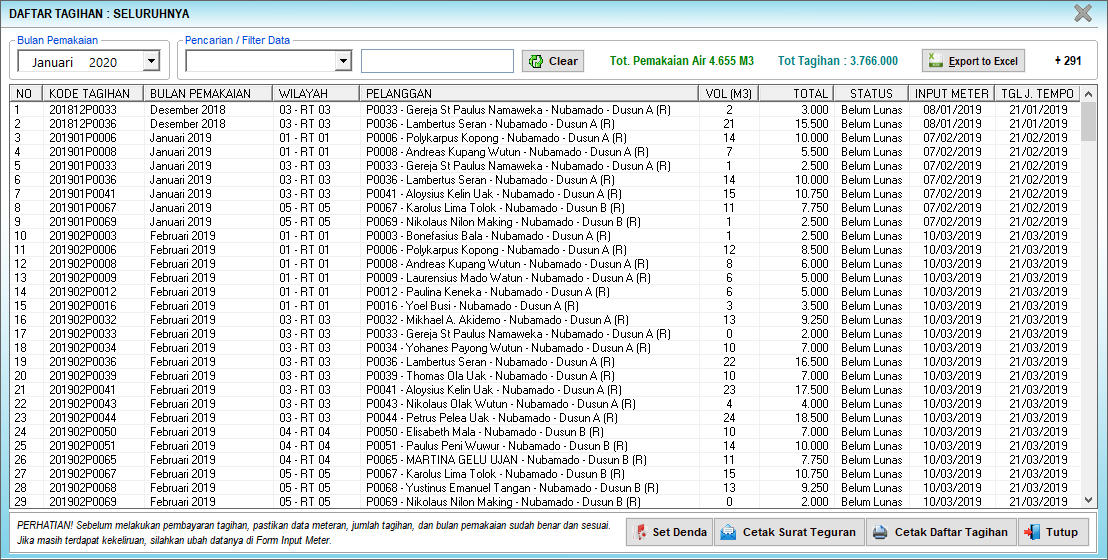Open the Bulan Pemakaian month dropdown
The image size is (1108, 560).
point(151,62)
